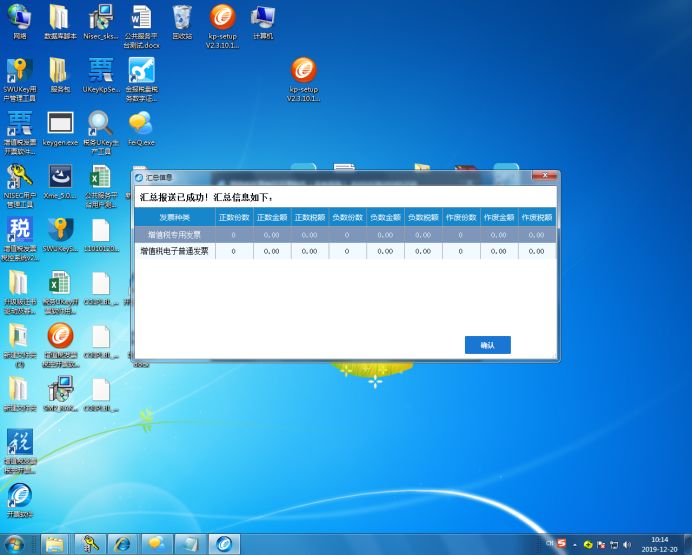Click the volume speaker tray icon
Image resolution: width=692 pixels, height=555 pixels.
coord(627,544)
